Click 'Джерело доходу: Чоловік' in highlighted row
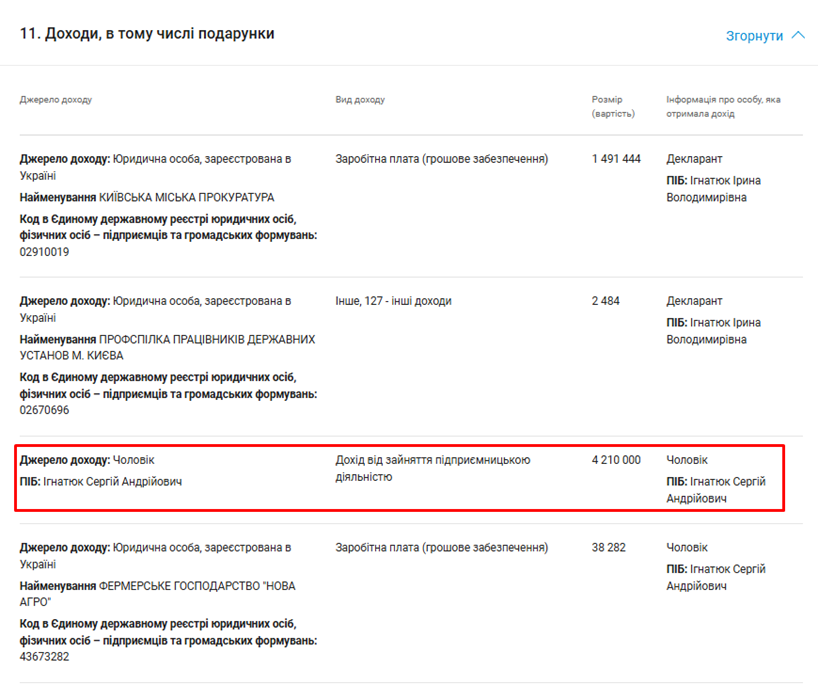Screen dimensions: 818x685 coord(87,460)
